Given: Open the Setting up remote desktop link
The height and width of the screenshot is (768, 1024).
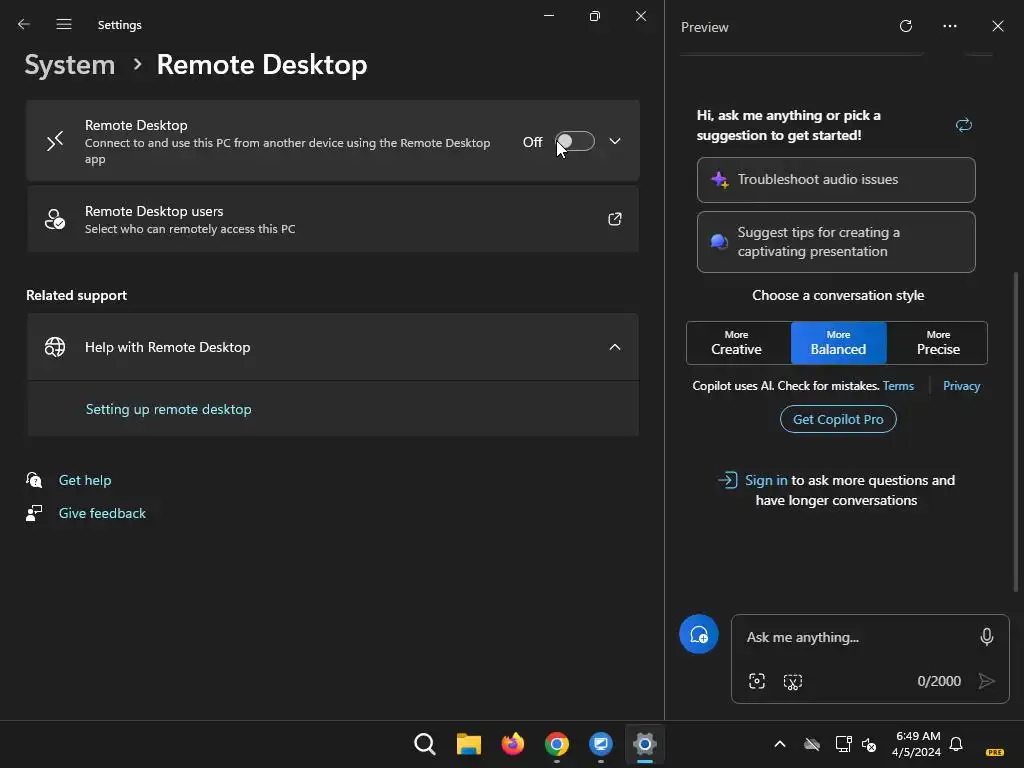Looking at the screenshot, I should tap(168, 409).
